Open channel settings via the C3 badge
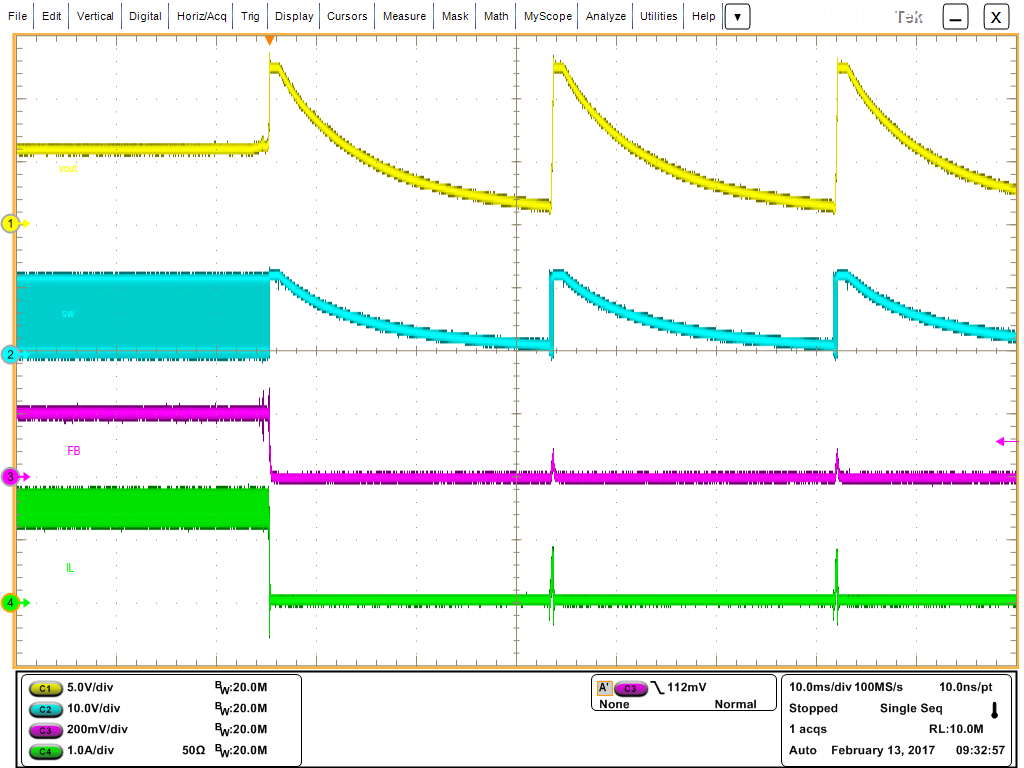Image resolution: width=1024 pixels, height=768 pixels. [x=44, y=731]
